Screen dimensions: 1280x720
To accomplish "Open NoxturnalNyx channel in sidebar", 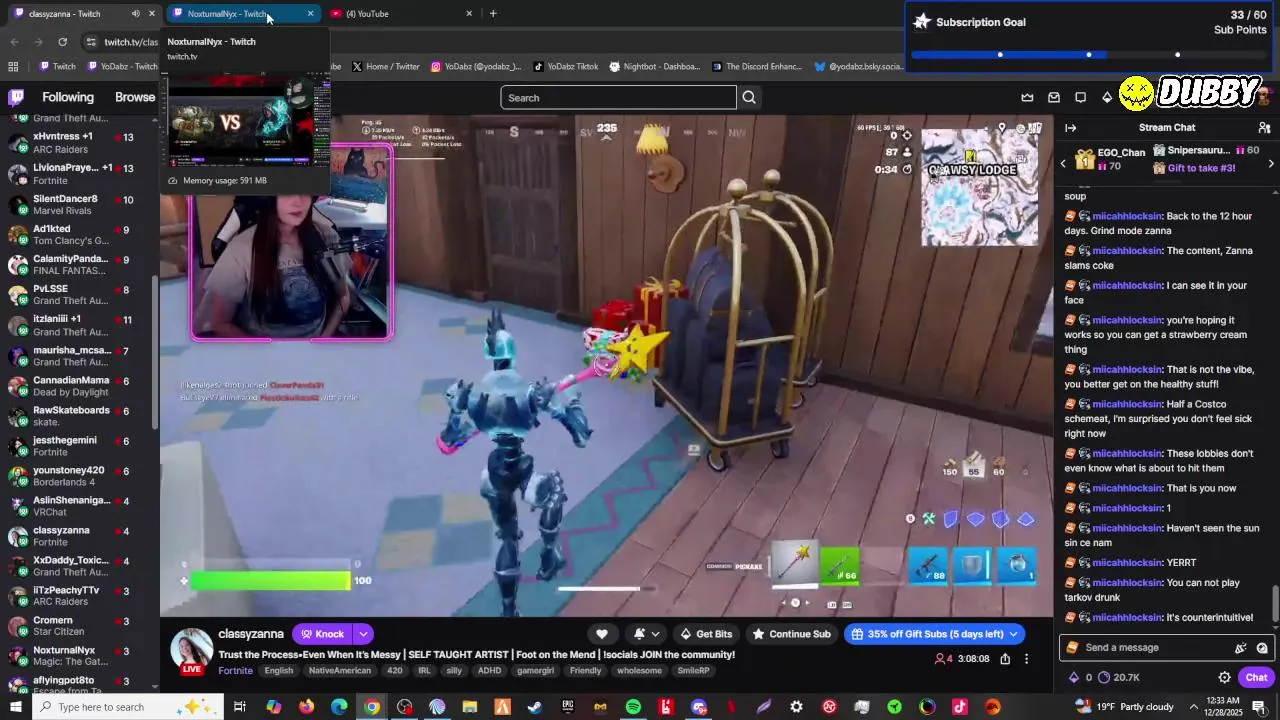I will click(80, 656).
